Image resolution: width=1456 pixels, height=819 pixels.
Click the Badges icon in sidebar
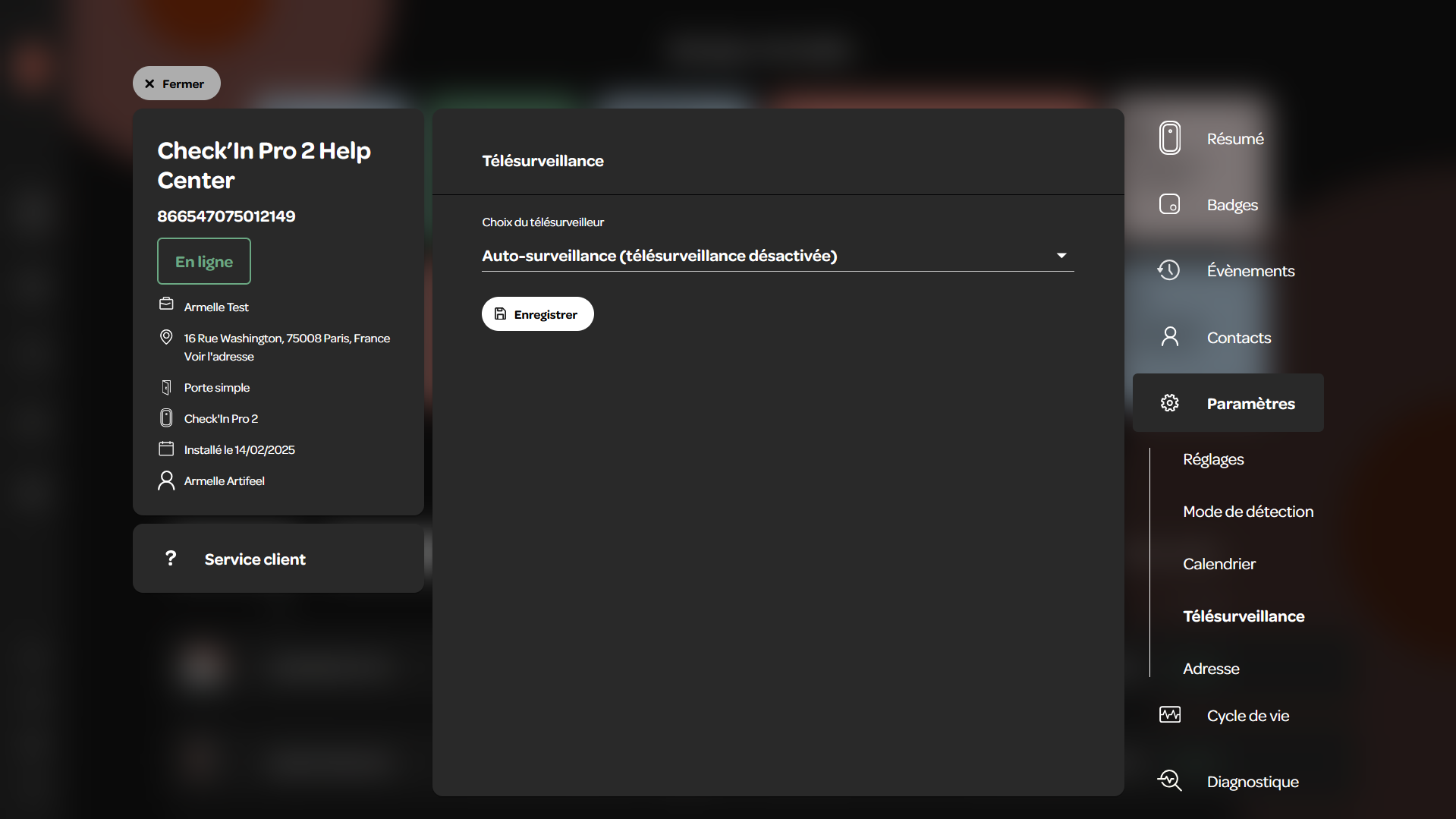(x=1169, y=204)
